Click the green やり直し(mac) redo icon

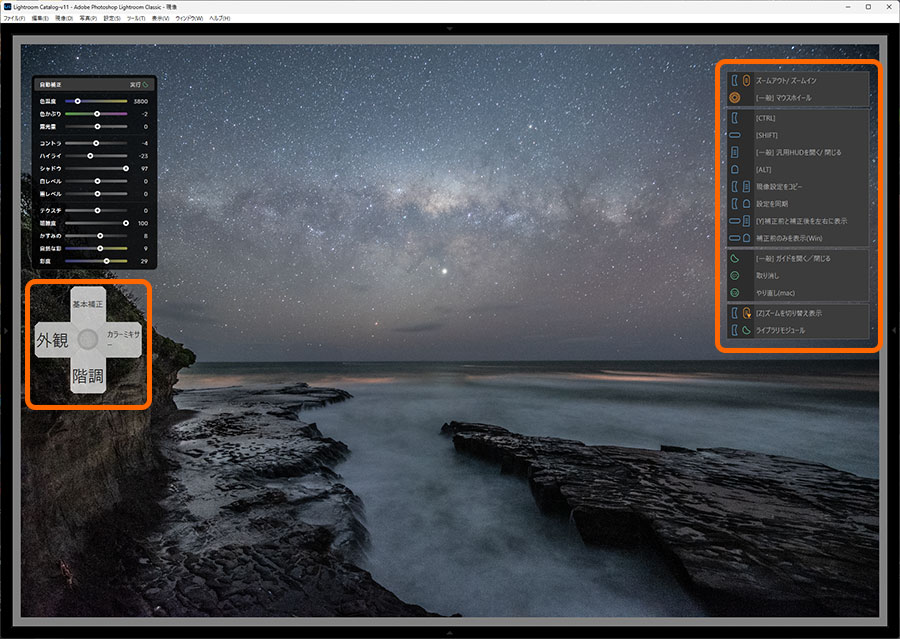(x=734, y=293)
